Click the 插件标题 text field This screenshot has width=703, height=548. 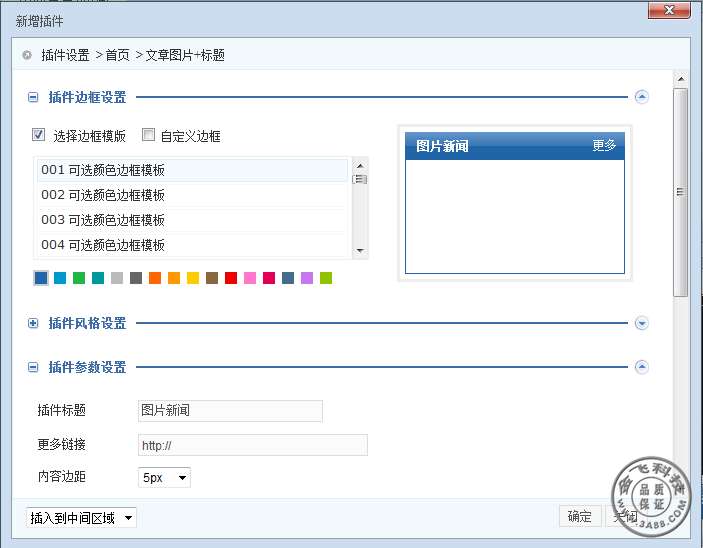[x=230, y=410]
